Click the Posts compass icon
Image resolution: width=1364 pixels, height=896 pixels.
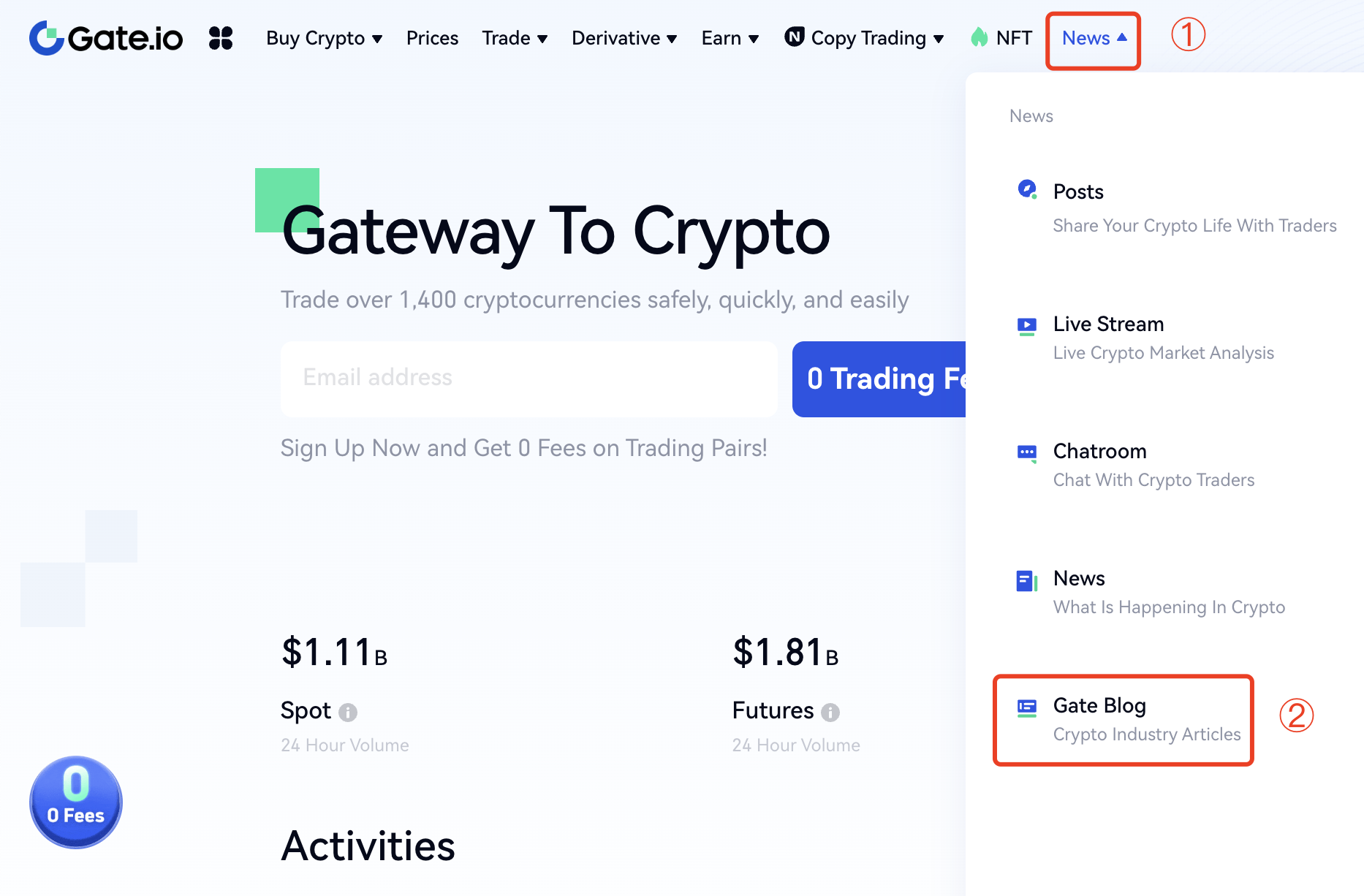tap(1027, 189)
